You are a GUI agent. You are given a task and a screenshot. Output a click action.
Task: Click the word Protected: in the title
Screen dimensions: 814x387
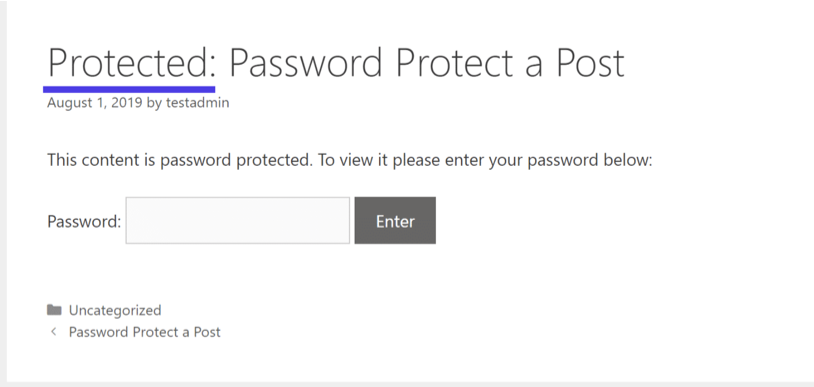pyautogui.click(x=132, y=63)
